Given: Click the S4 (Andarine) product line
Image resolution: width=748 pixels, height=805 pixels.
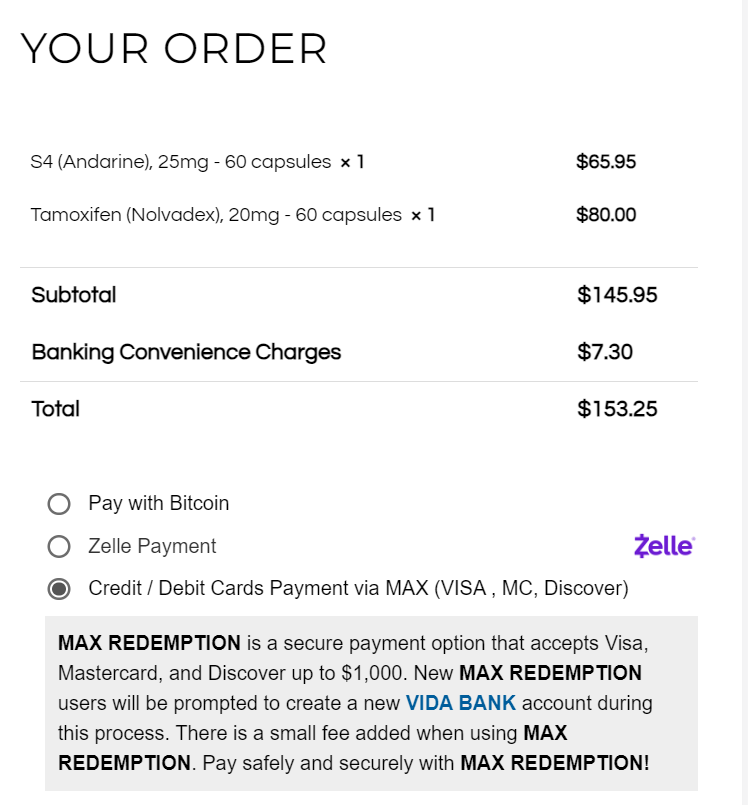Looking at the screenshot, I should pyautogui.click(x=197, y=161).
